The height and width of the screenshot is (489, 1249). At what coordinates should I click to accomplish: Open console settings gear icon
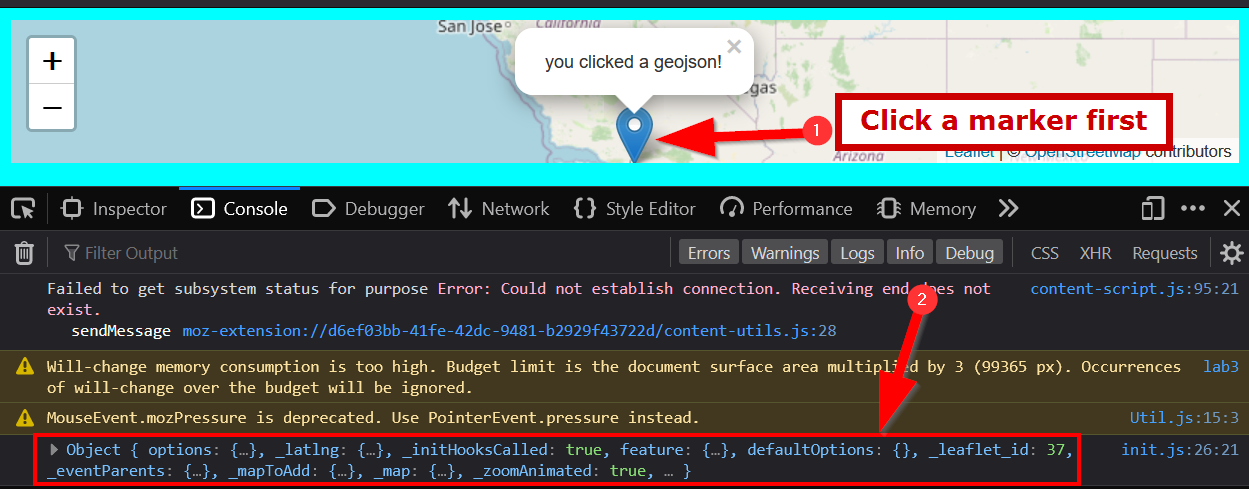pos(1232,253)
